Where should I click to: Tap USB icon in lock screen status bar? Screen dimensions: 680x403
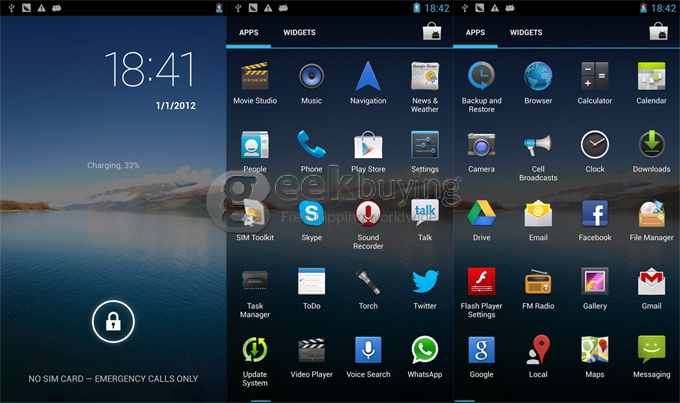pos(12,8)
